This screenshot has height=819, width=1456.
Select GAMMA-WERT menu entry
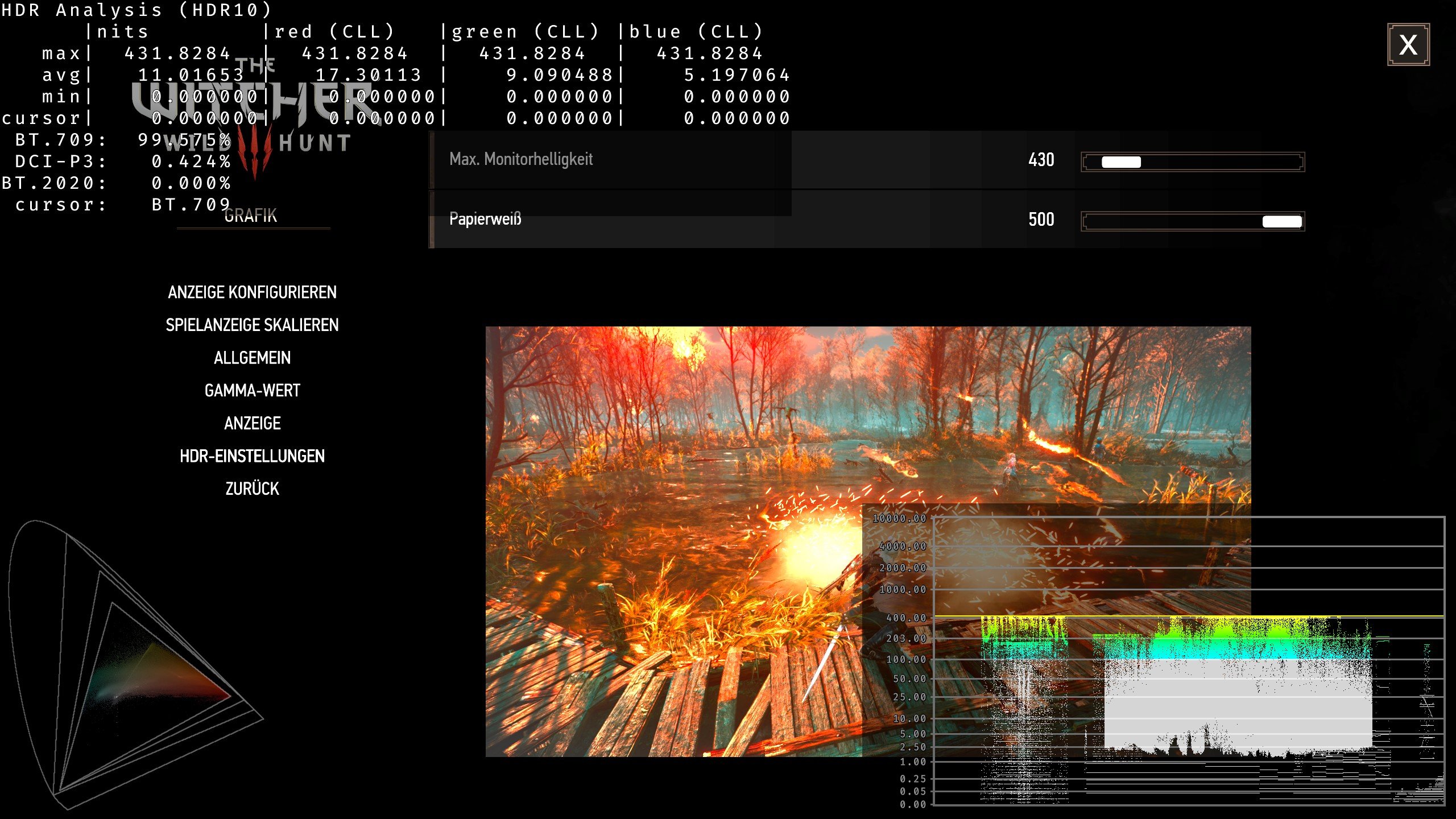click(x=252, y=391)
